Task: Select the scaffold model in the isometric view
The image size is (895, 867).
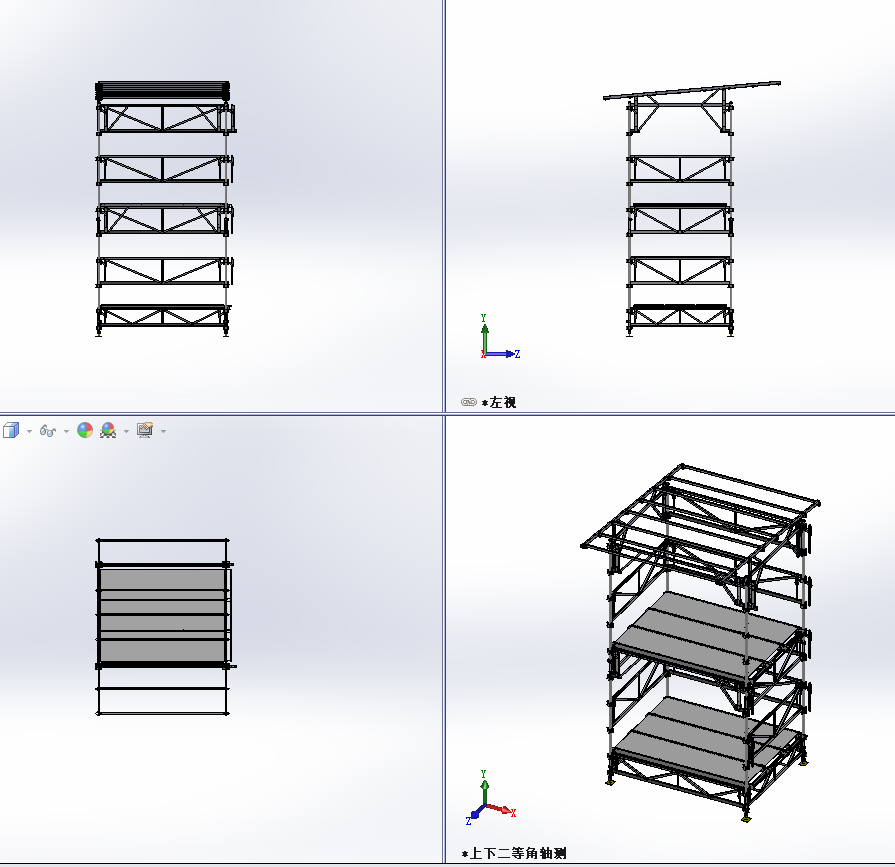Action: pos(701,643)
